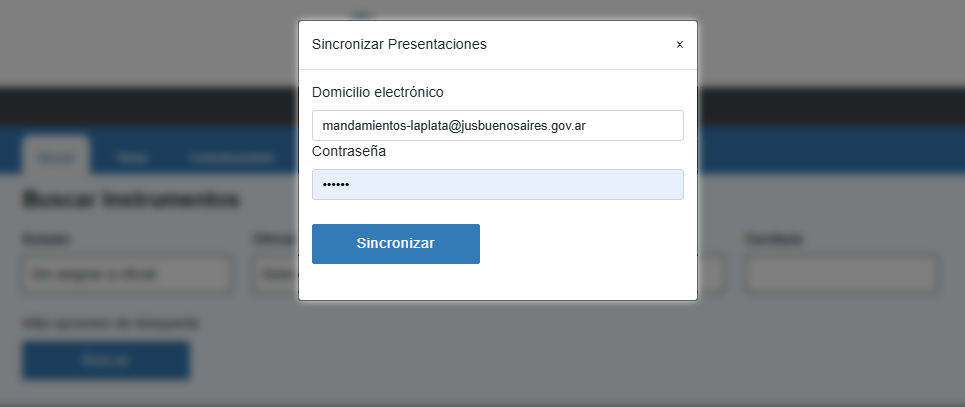The width and height of the screenshot is (965, 407).
Task: Select the active white tab in background
Action: (56, 157)
